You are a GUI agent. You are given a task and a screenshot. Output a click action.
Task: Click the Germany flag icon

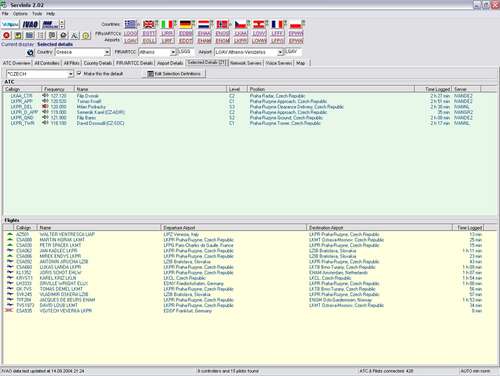(185, 24)
